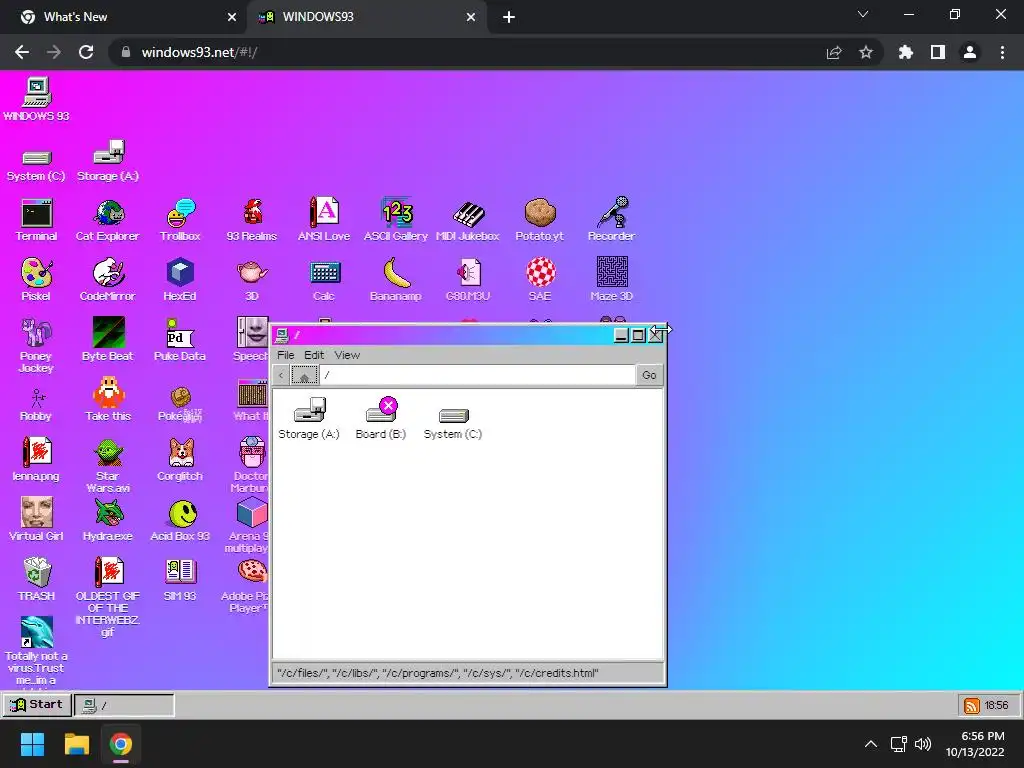Focus the explorer path input field

coord(477,375)
